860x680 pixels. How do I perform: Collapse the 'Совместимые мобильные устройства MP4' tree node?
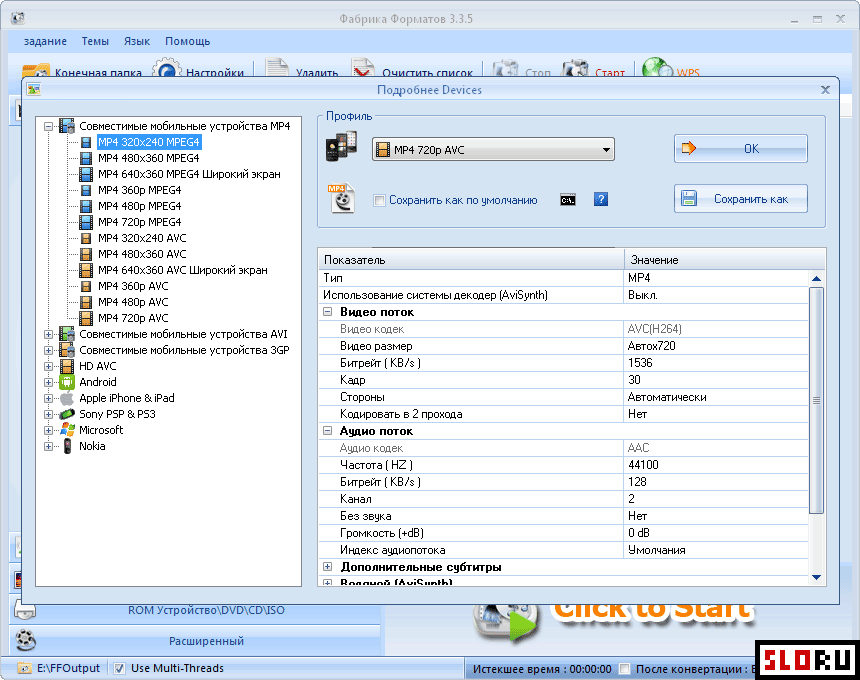tap(48, 126)
